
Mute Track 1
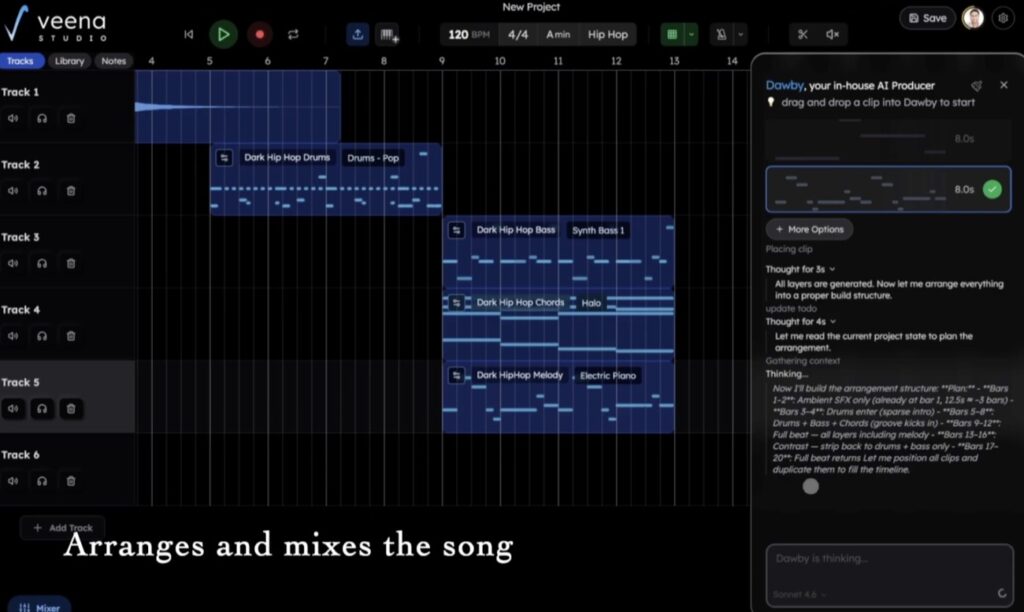(13, 118)
